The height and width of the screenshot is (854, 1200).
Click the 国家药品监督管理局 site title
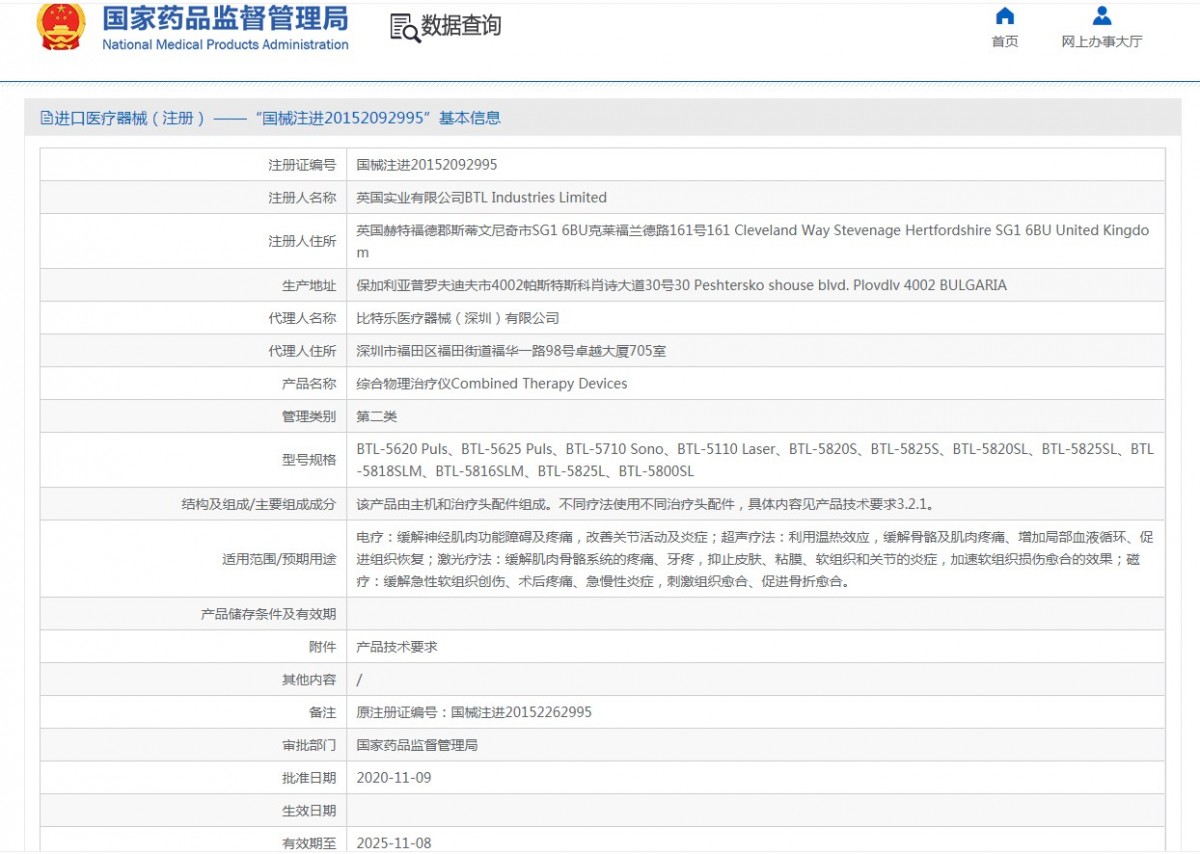pyautogui.click(x=225, y=18)
